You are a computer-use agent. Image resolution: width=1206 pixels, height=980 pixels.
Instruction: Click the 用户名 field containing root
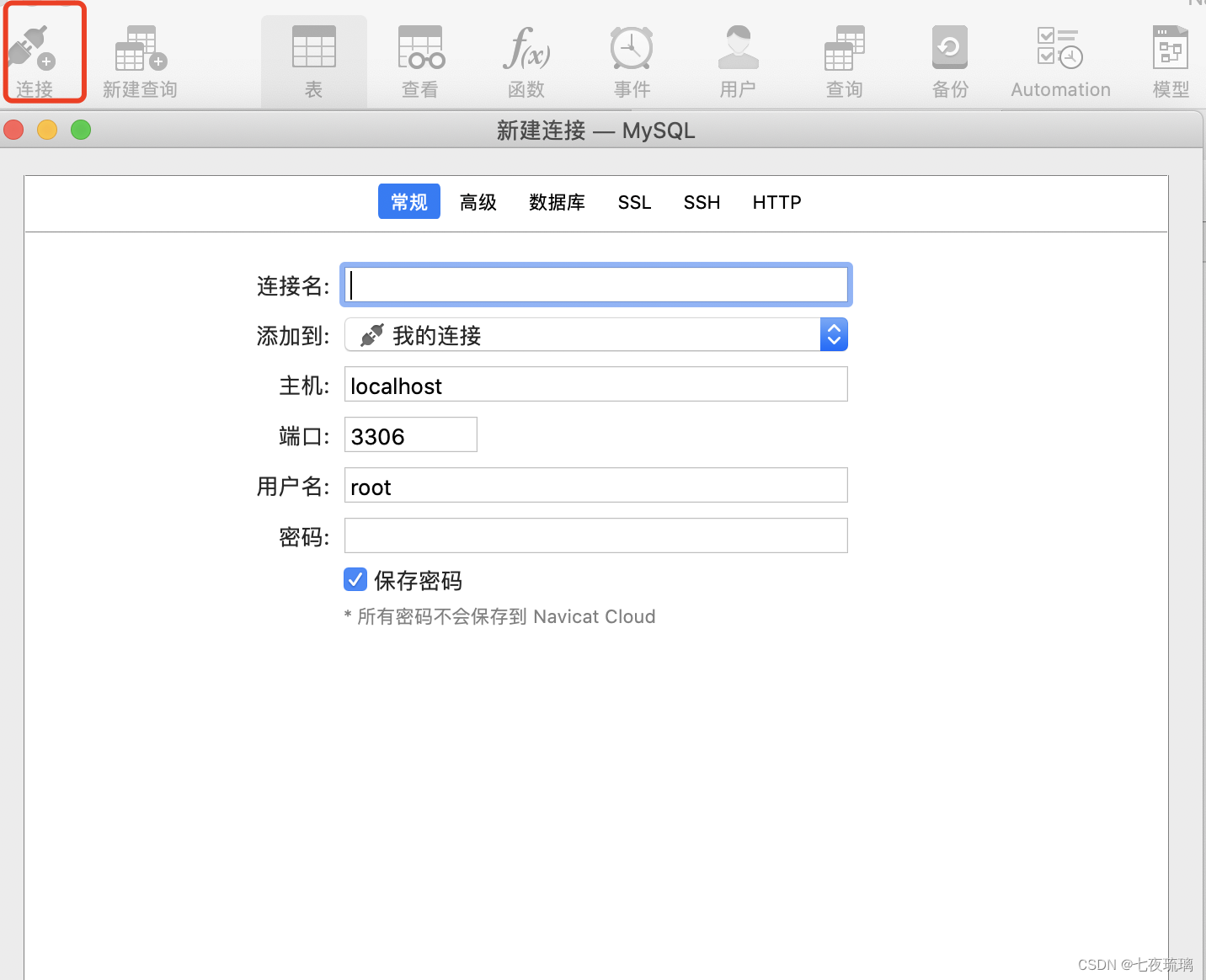pyautogui.click(x=596, y=485)
